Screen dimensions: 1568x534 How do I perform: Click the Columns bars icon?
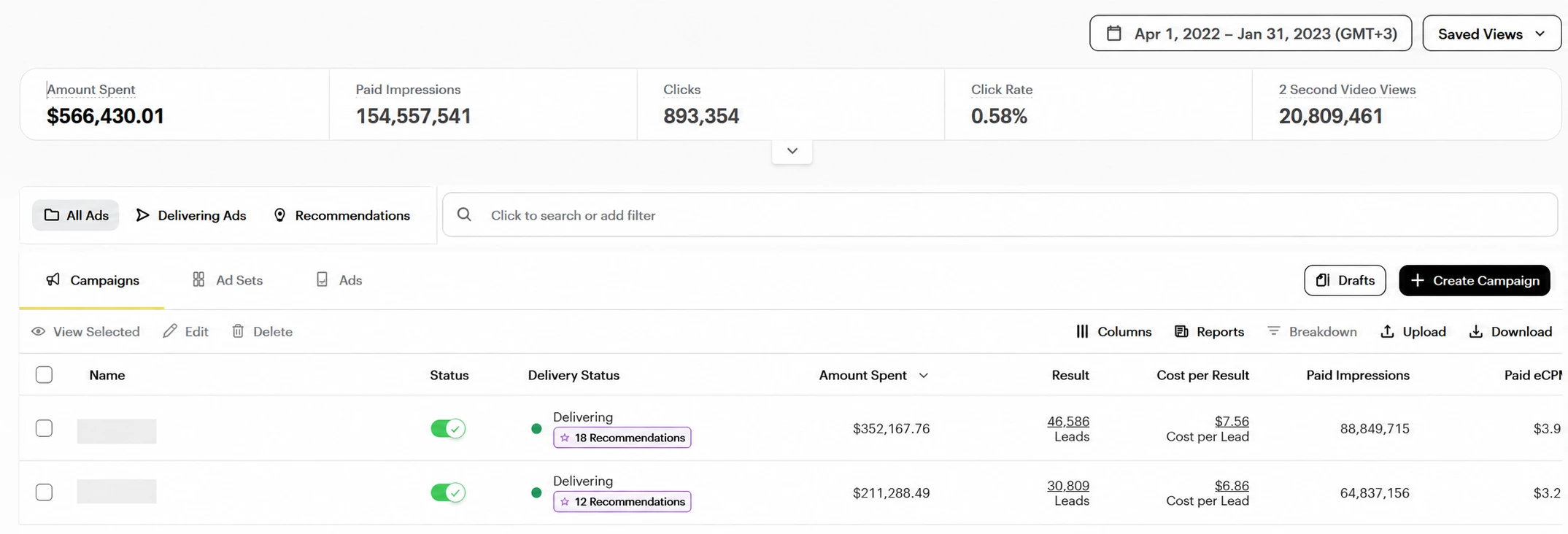click(1082, 331)
